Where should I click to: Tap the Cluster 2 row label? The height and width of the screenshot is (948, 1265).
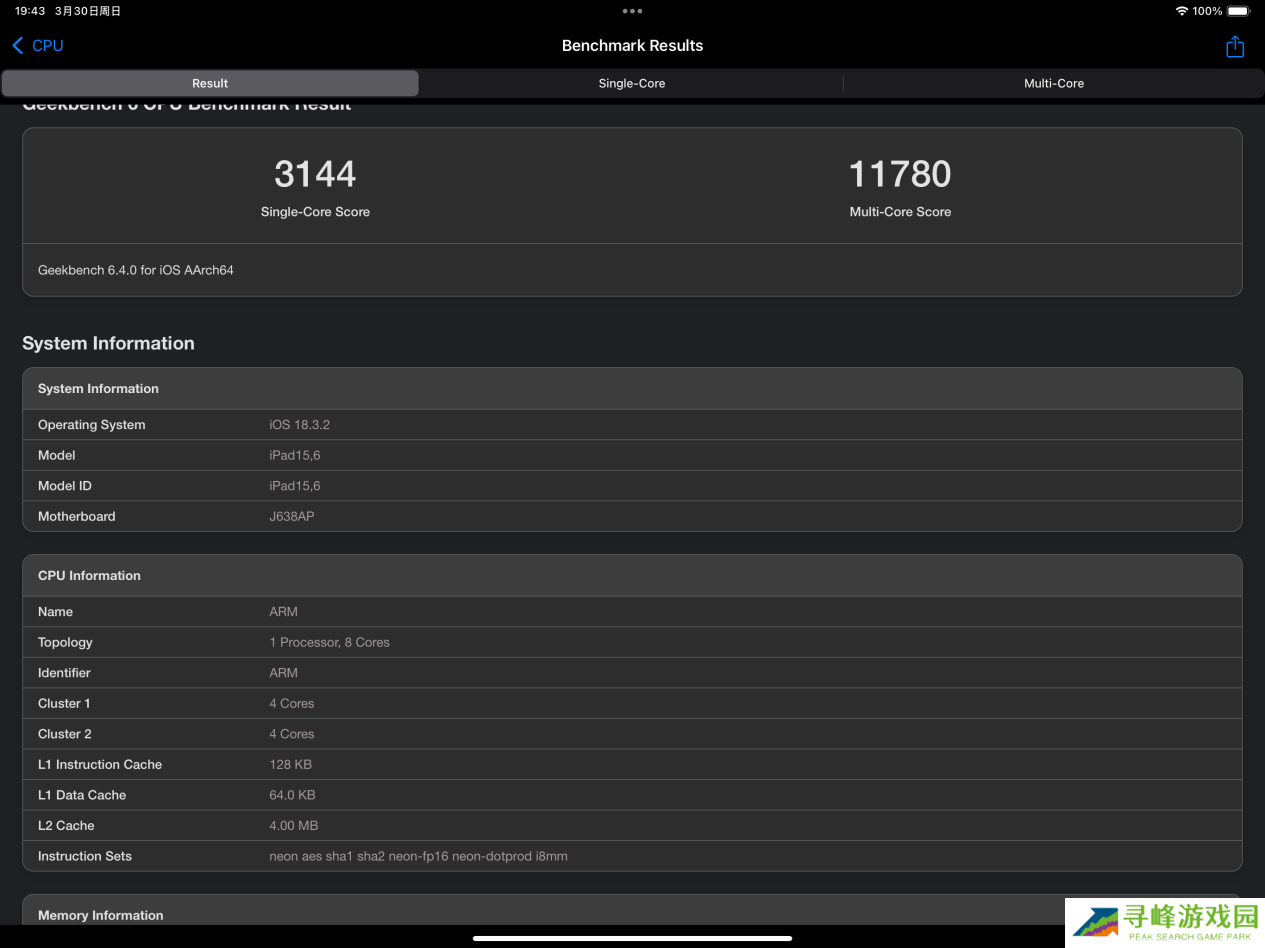65,734
